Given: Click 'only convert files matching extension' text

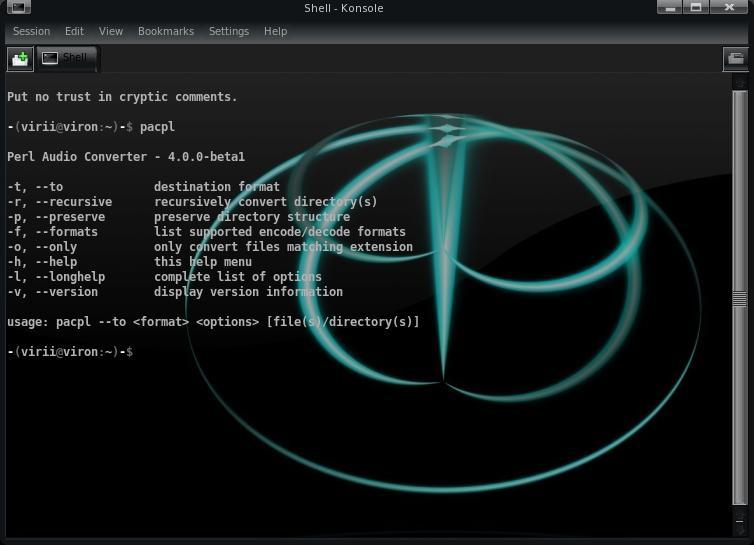Looking at the screenshot, I should pos(283,247).
